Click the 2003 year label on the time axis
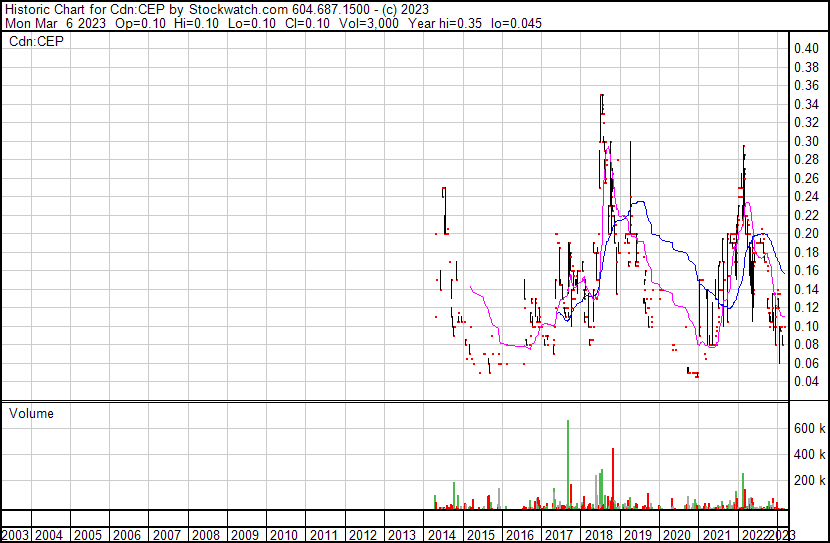Image resolution: width=830 pixels, height=543 pixels. click(x=15, y=535)
